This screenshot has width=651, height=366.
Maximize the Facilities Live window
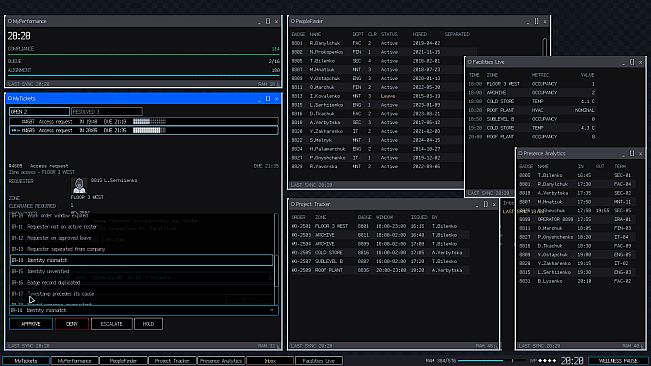(632, 62)
